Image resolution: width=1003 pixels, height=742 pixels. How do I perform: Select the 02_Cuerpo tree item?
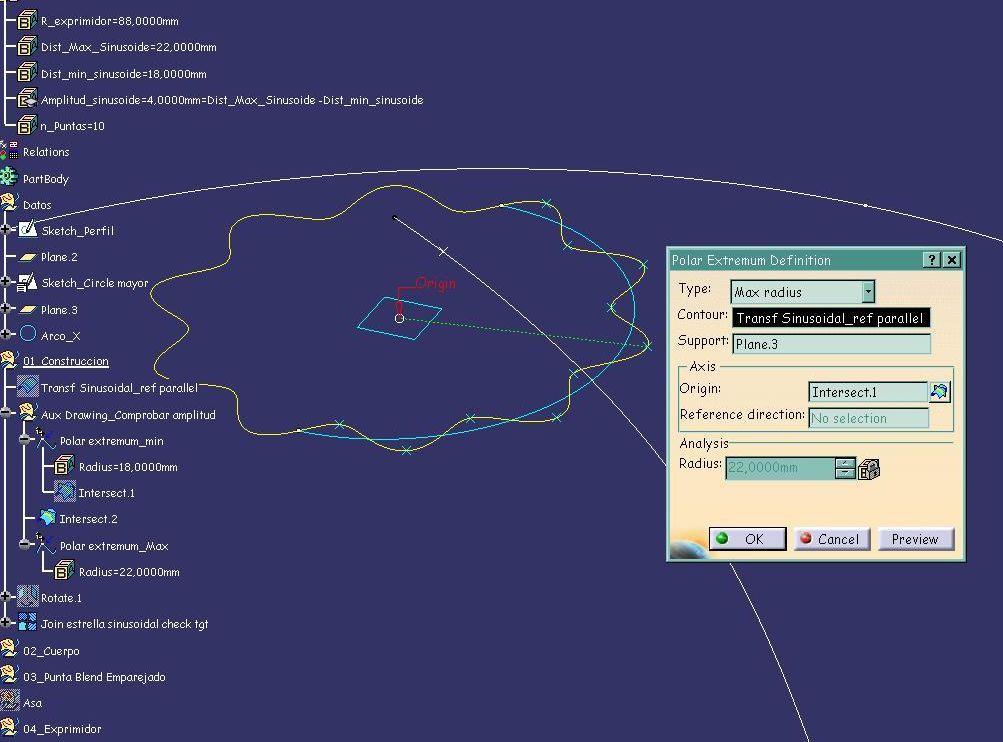click(x=51, y=651)
